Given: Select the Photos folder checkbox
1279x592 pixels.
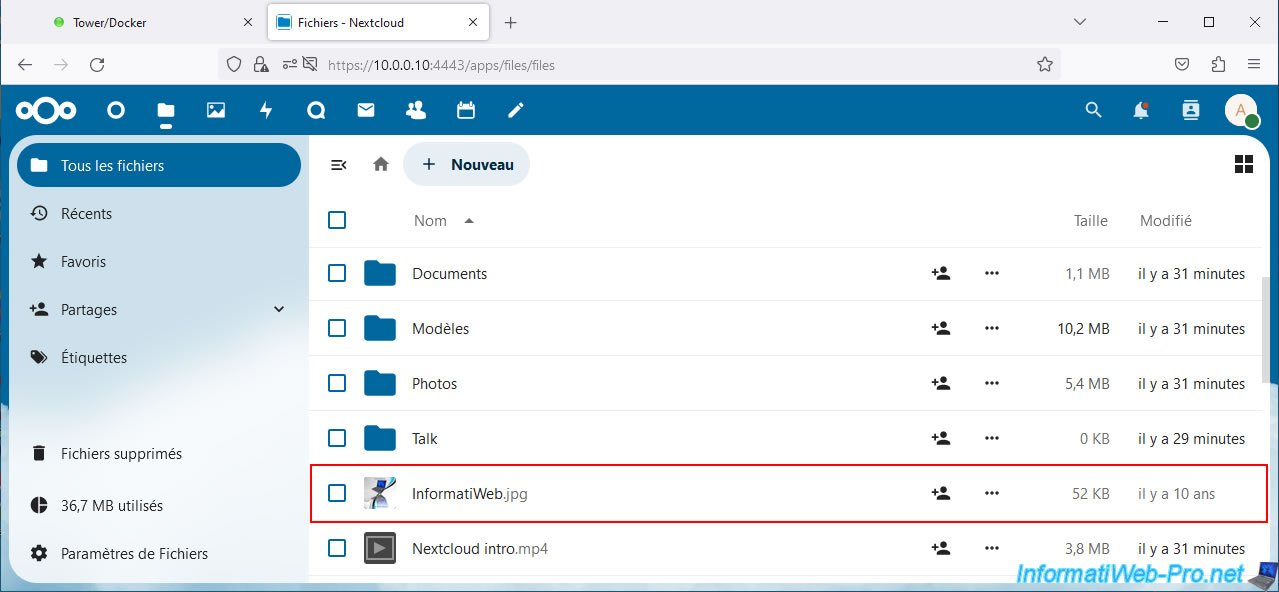Looking at the screenshot, I should coord(337,383).
